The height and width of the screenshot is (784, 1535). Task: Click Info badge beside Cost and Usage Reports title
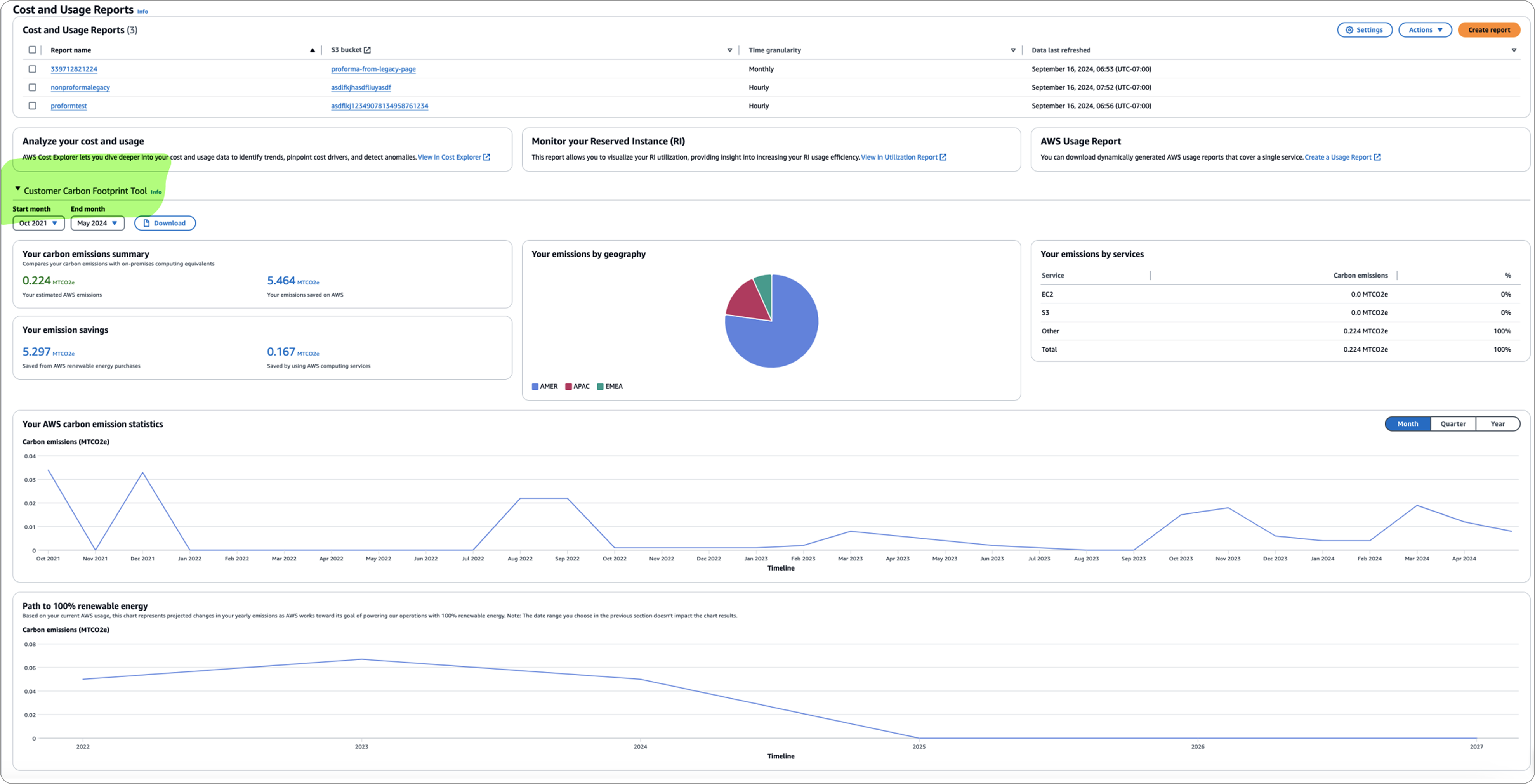pyautogui.click(x=142, y=11)
